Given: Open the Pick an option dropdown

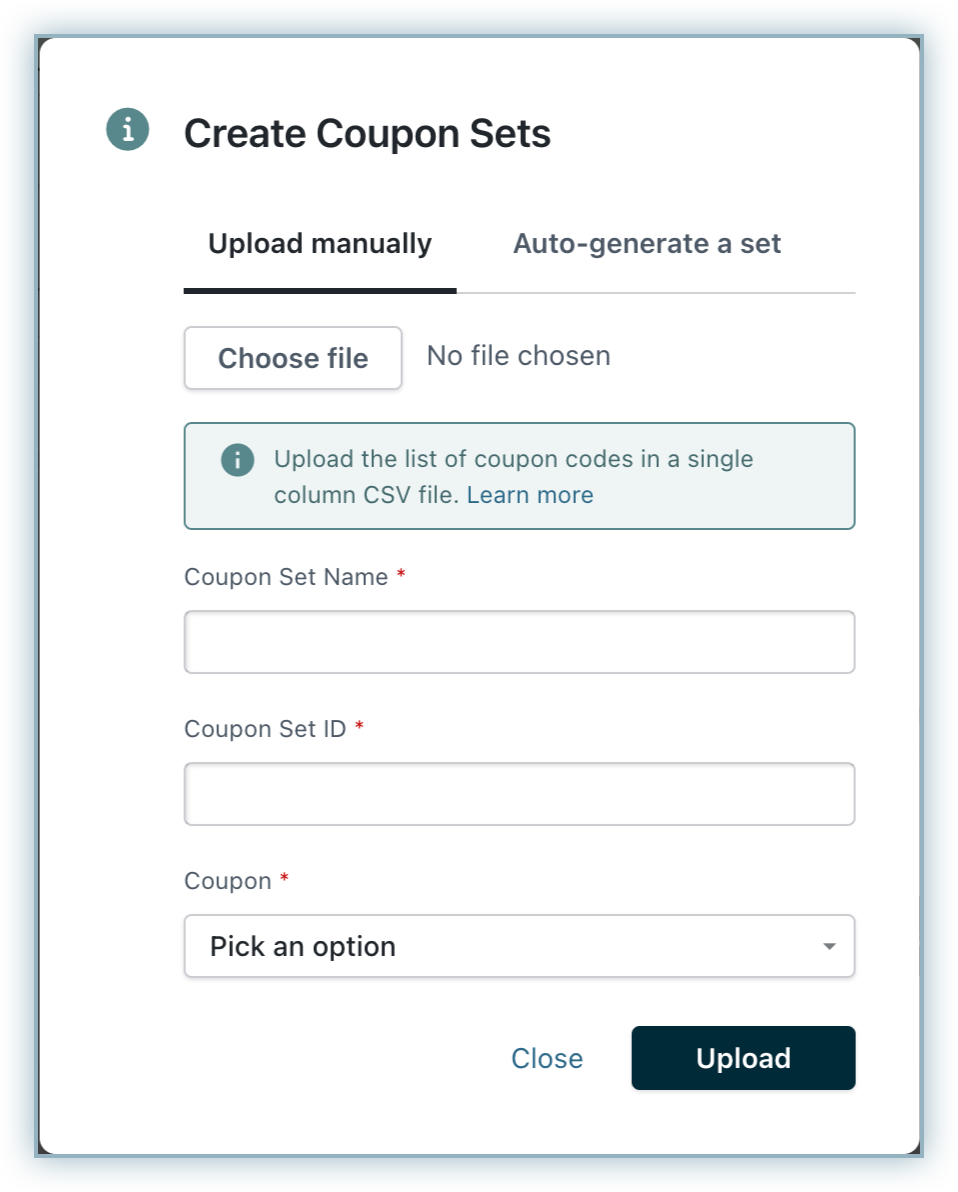Looking at the screenshot, I should point(500,946).
